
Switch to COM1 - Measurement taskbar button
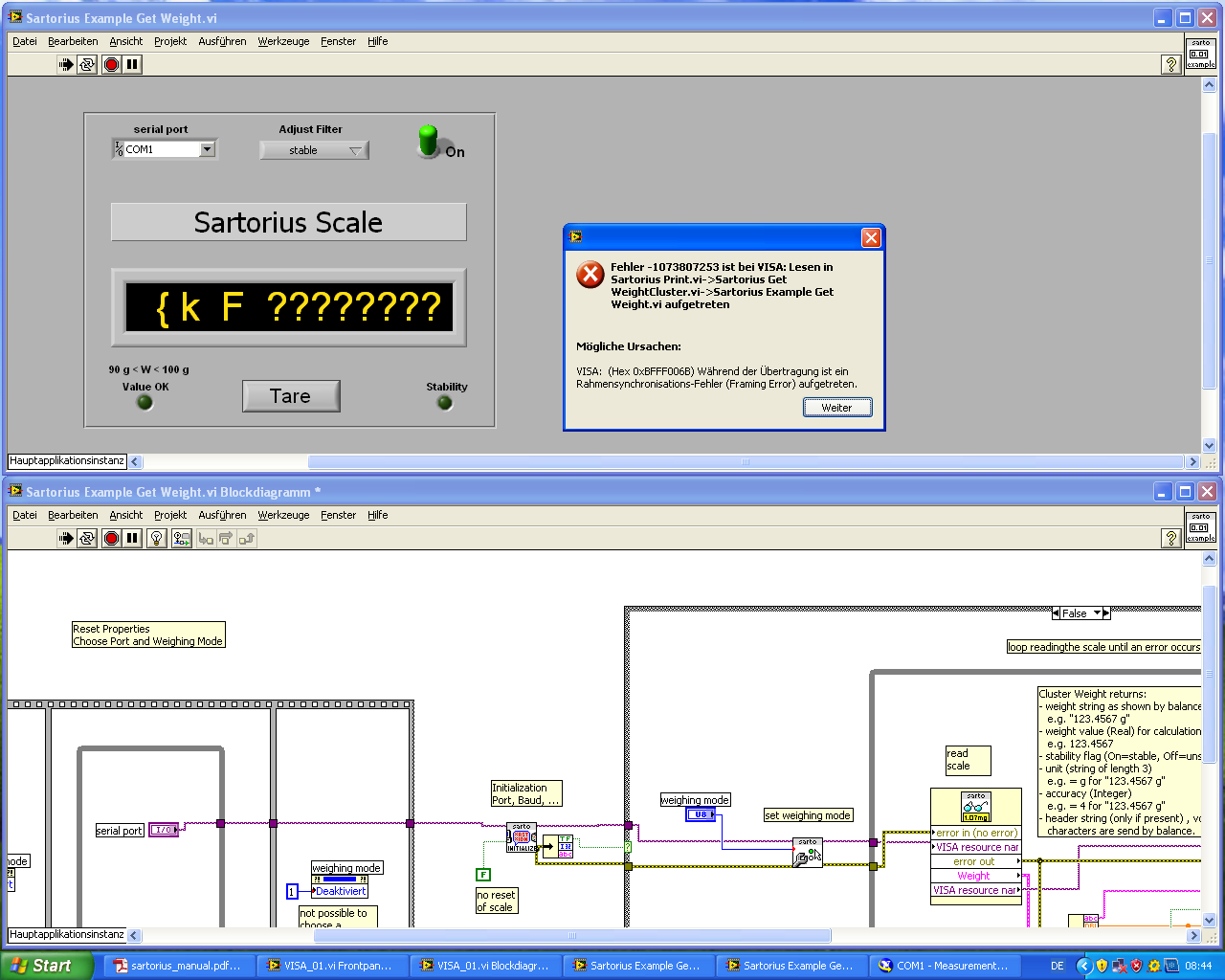(945, 966)
